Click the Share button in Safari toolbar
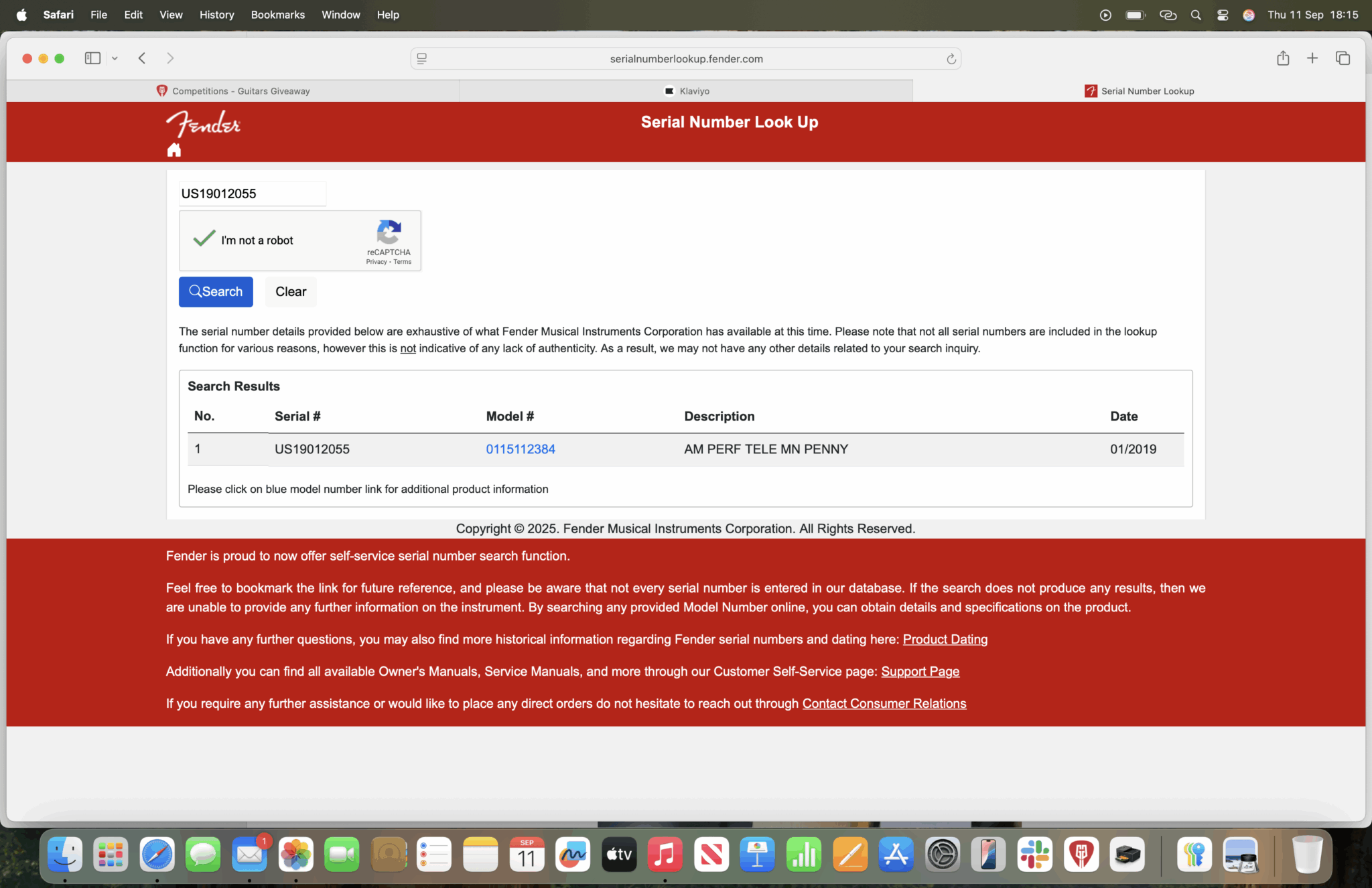This screenshot has width=1372, height=888. pos(1283,58)
